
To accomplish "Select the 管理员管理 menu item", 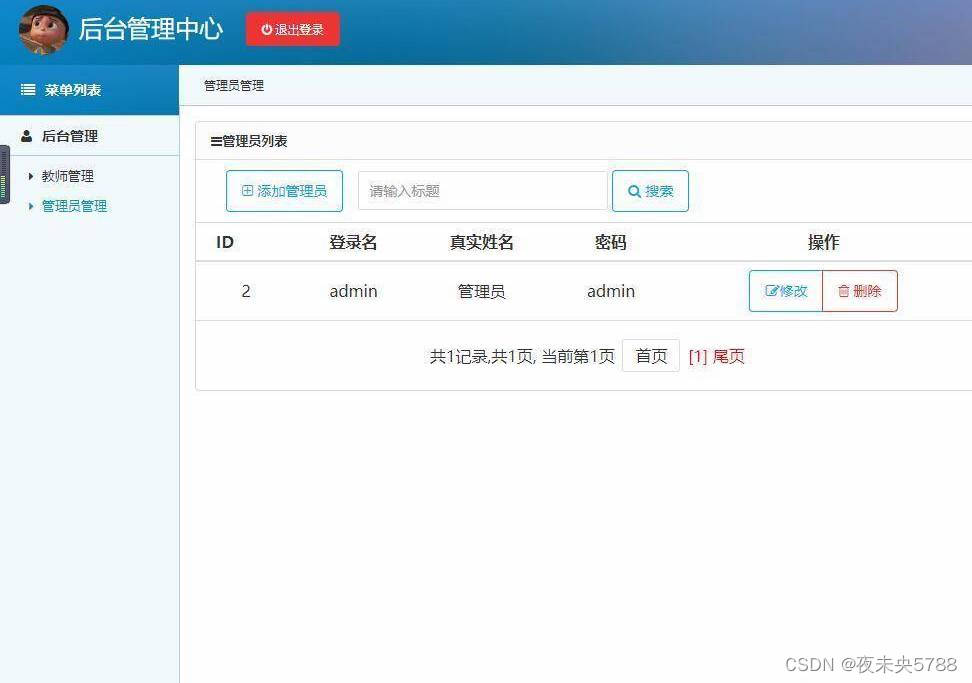I will click(74, 206).
